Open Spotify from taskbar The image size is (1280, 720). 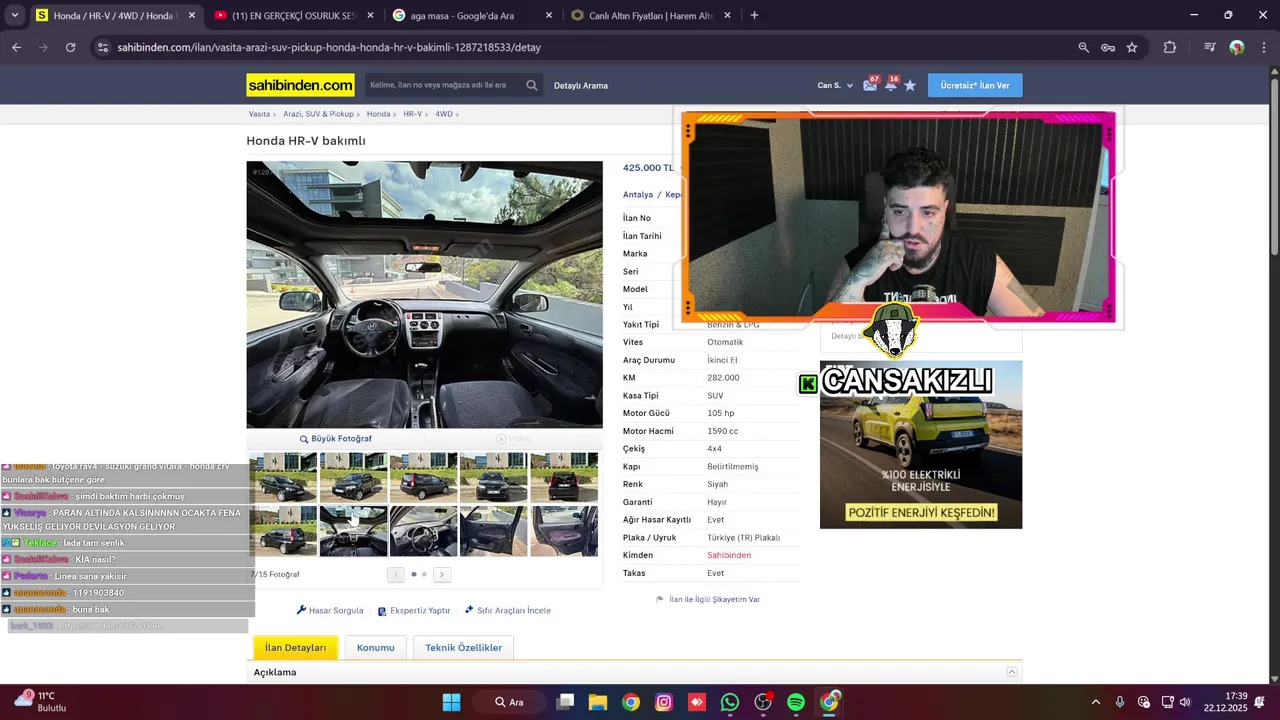[x=796, y=702]
